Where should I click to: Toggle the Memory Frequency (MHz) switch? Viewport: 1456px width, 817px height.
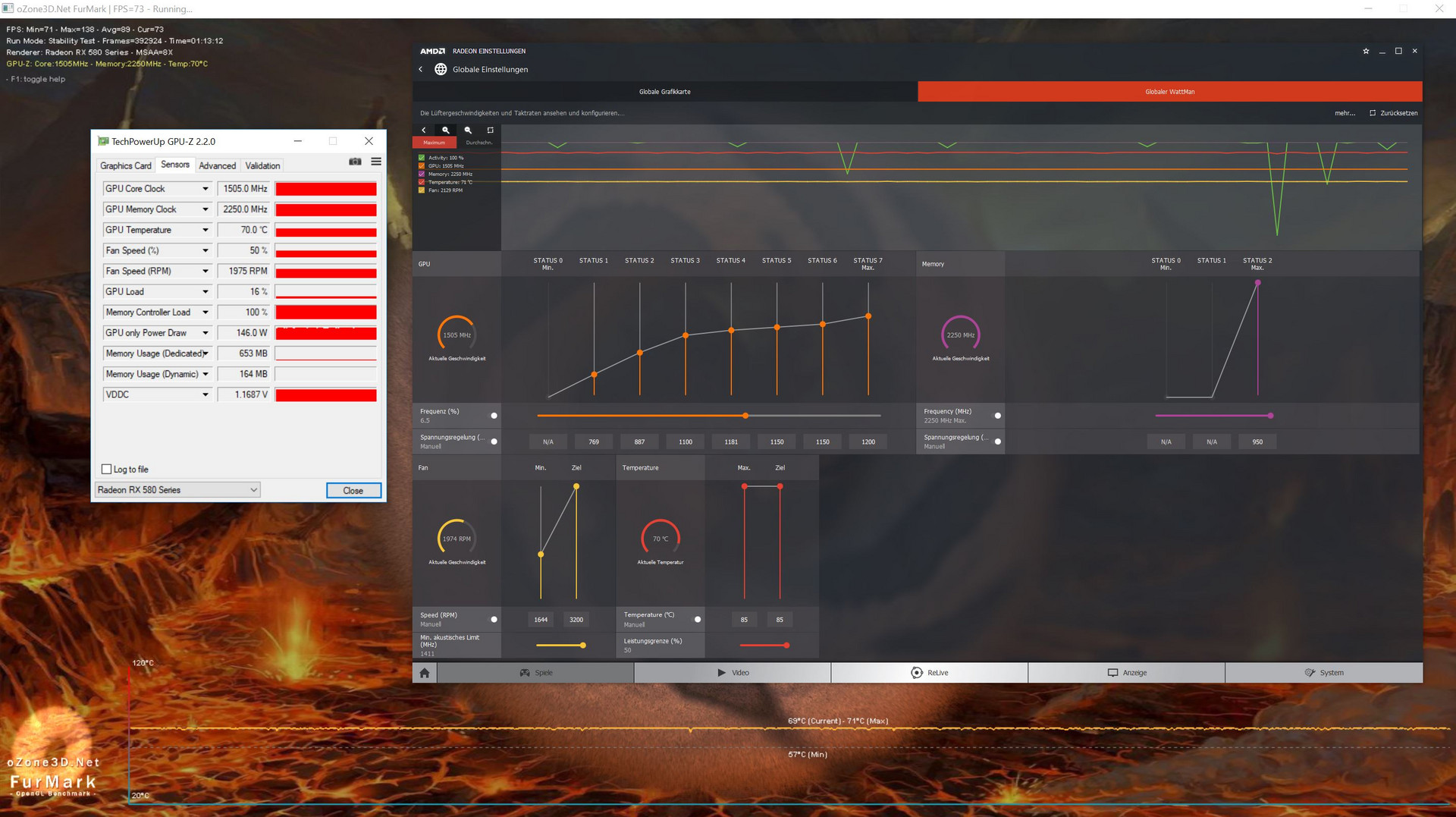click(998, 416)
